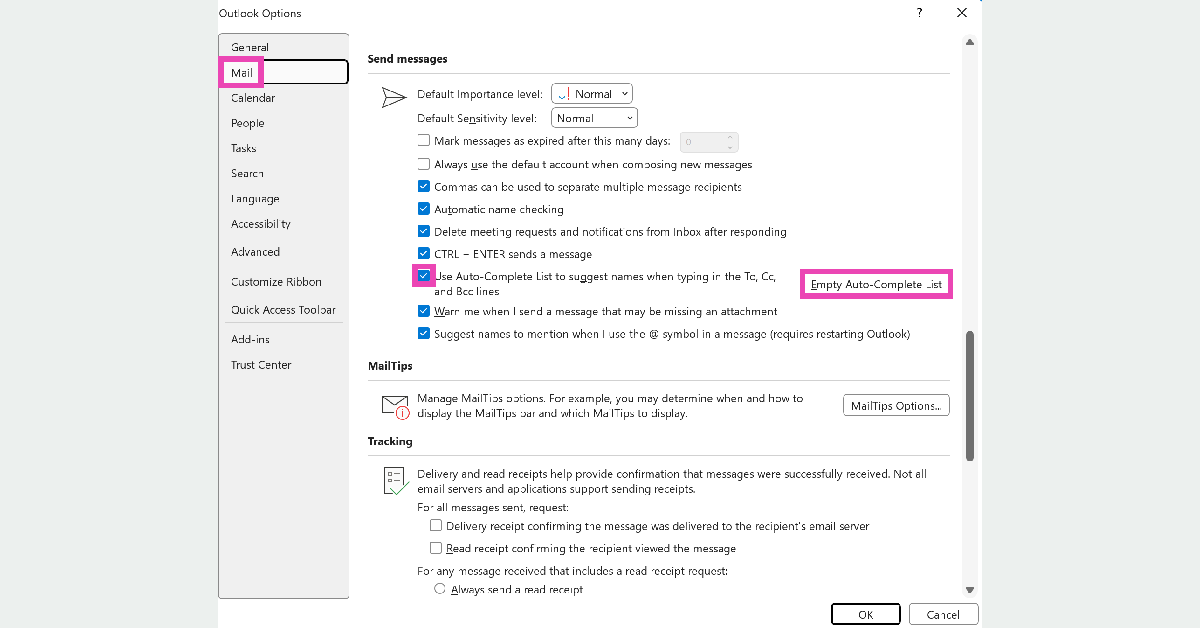Click the Send messages paper plane icon

pos(394,97)
